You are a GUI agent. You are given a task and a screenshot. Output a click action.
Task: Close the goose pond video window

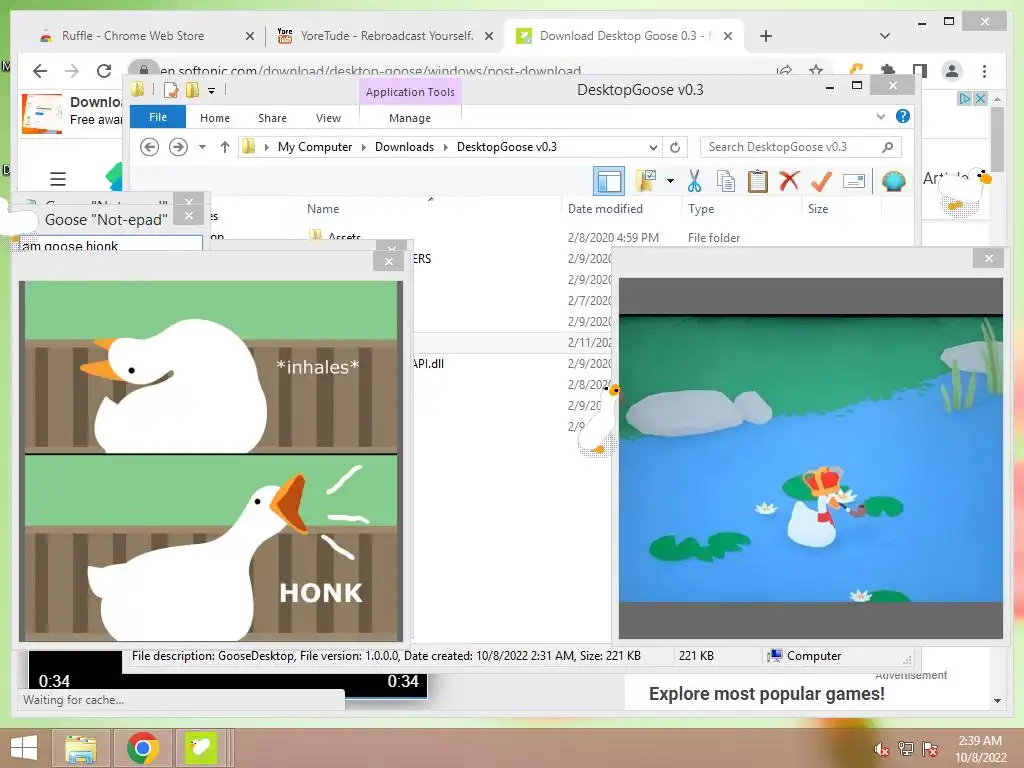(x=989, y=259)
